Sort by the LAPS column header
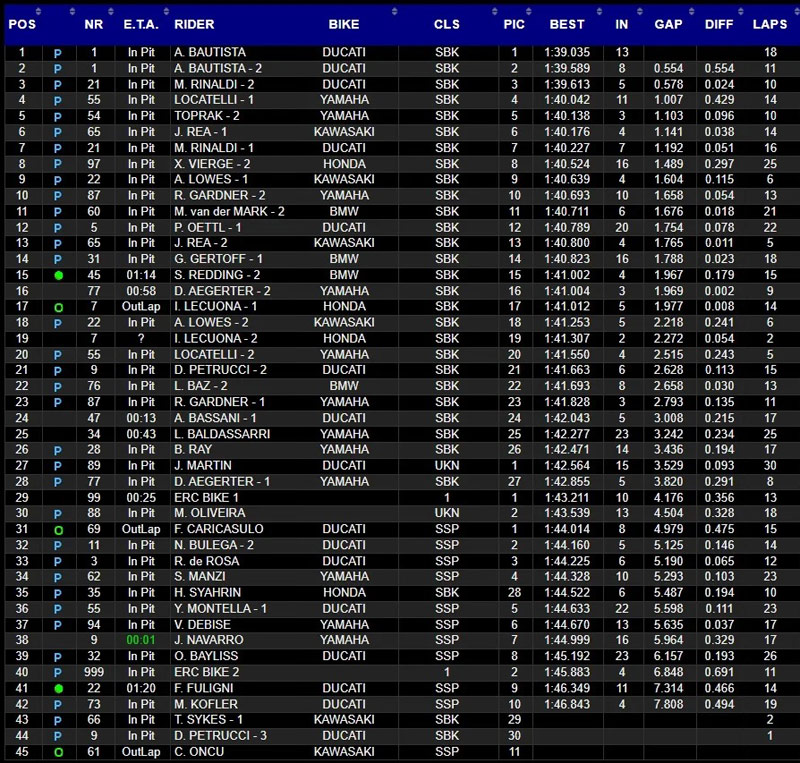Screen dimensions: 800x763 tap(770, 24)
